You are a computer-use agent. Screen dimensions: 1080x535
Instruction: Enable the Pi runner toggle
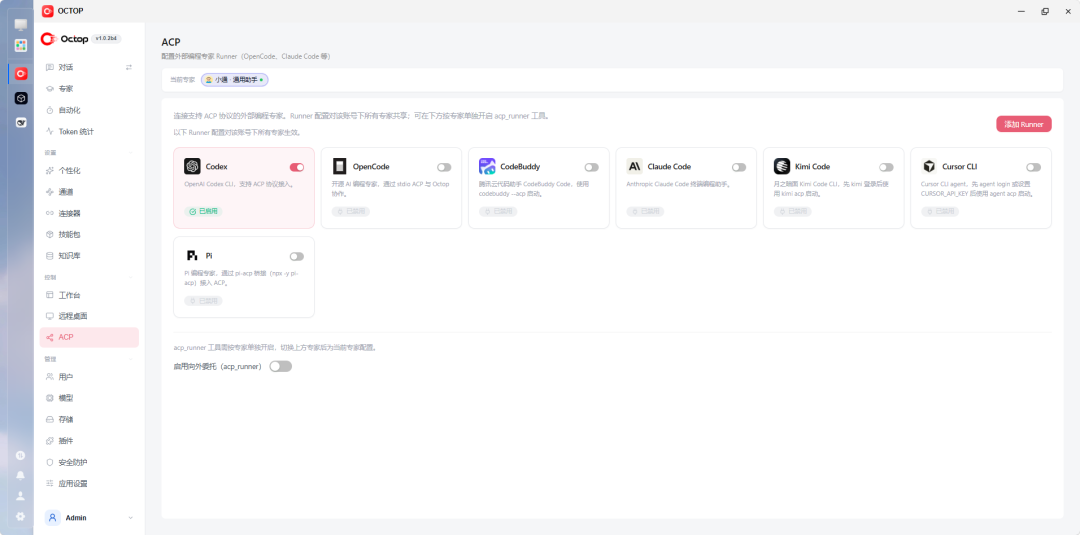297,256
